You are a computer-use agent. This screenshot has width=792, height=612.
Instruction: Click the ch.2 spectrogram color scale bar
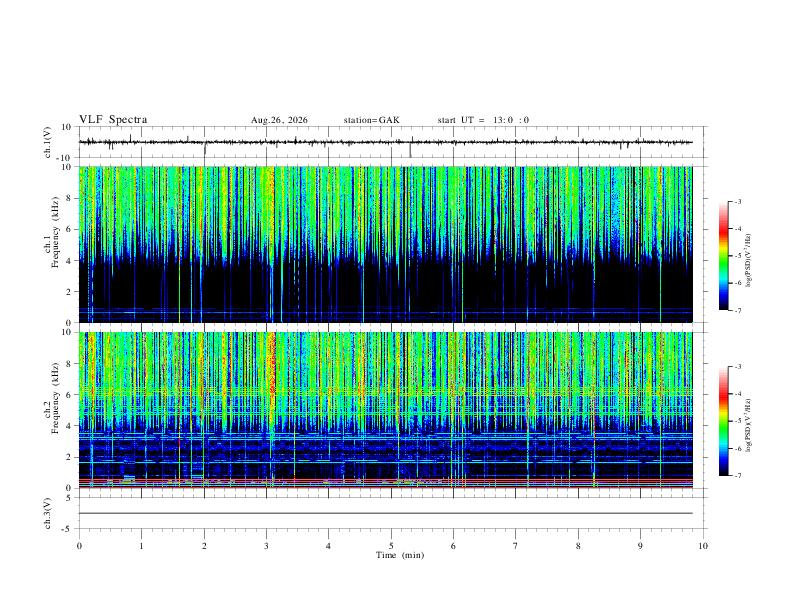(723, 421)
